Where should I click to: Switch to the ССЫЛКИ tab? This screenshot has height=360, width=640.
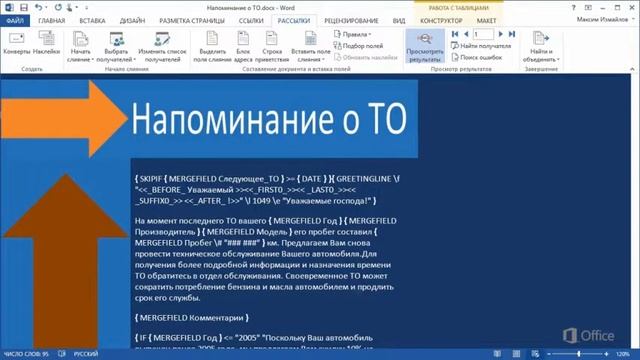coord(251,20)
